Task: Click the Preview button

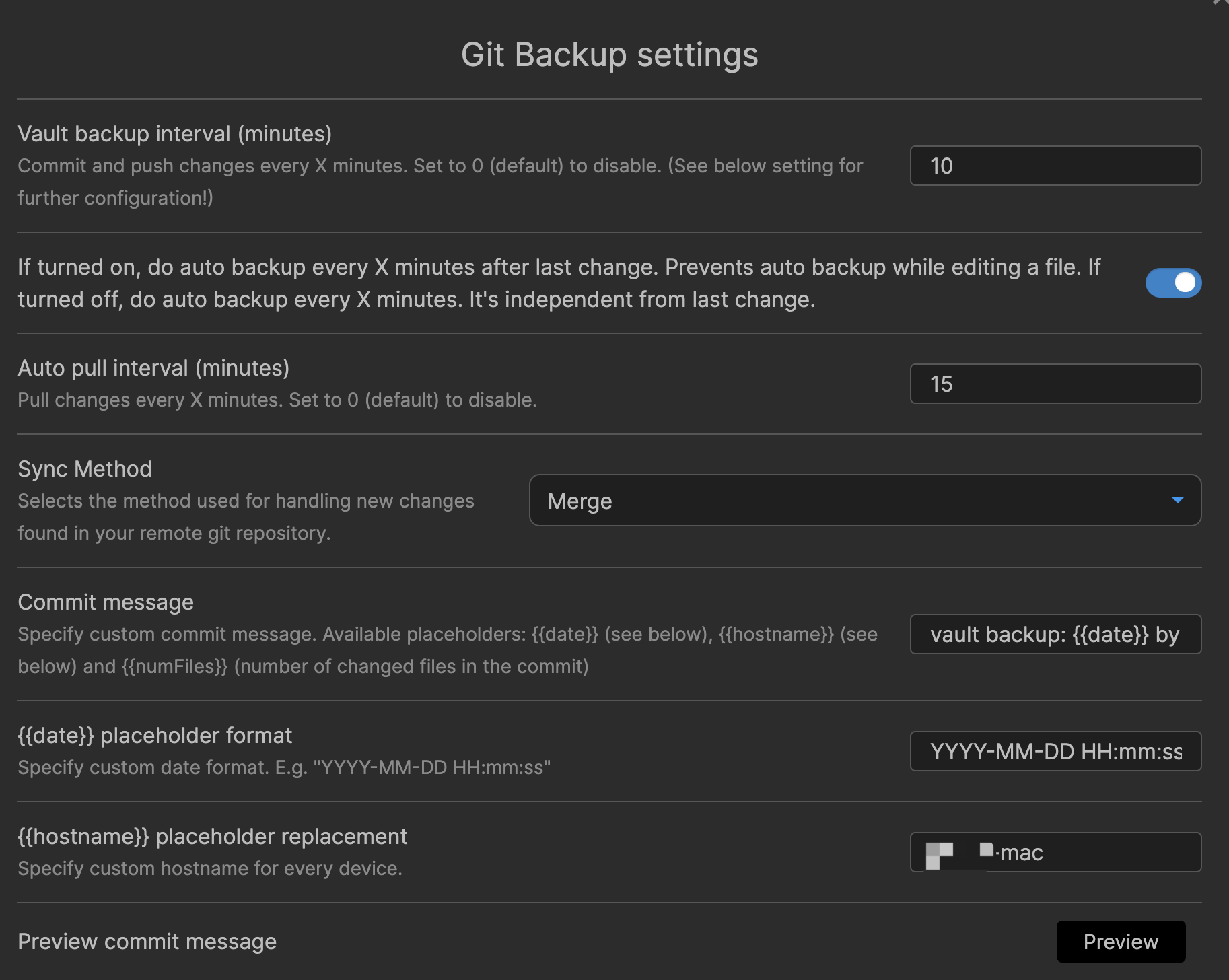Action: [x=1121, y=942]
